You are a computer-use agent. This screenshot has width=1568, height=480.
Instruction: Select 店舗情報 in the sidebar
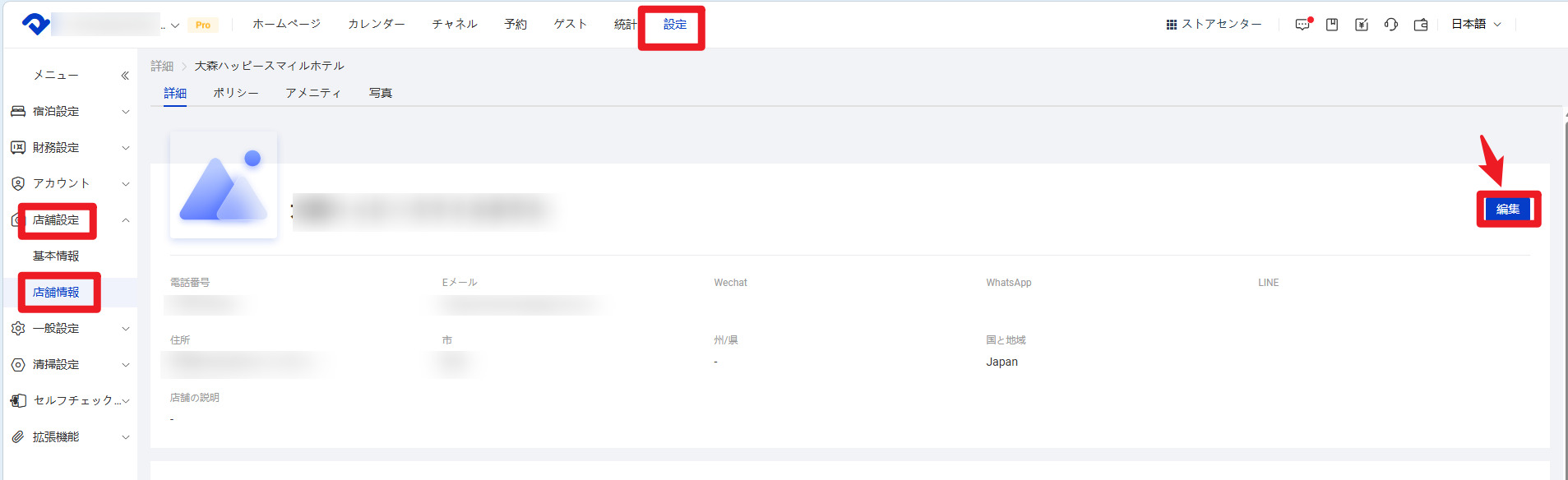(56, 292)
